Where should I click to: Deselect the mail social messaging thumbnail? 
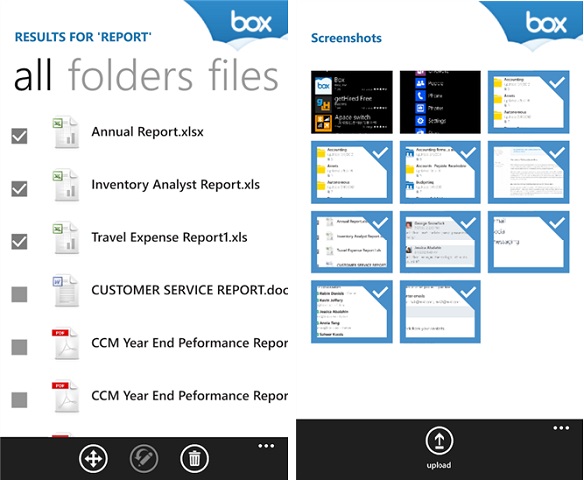529,242
